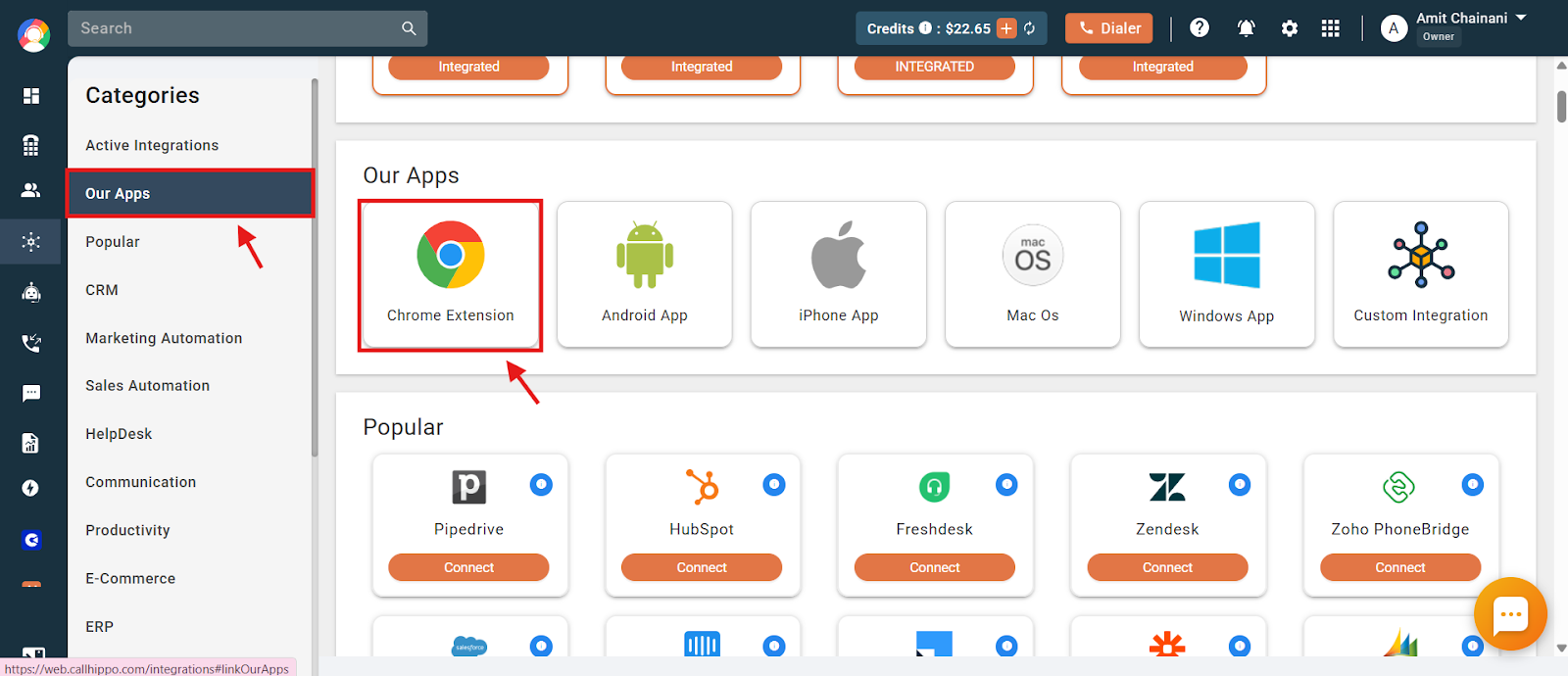Select Our Apps category
This screenshot has width=1568, height=676.
click(x=190, y=193)
